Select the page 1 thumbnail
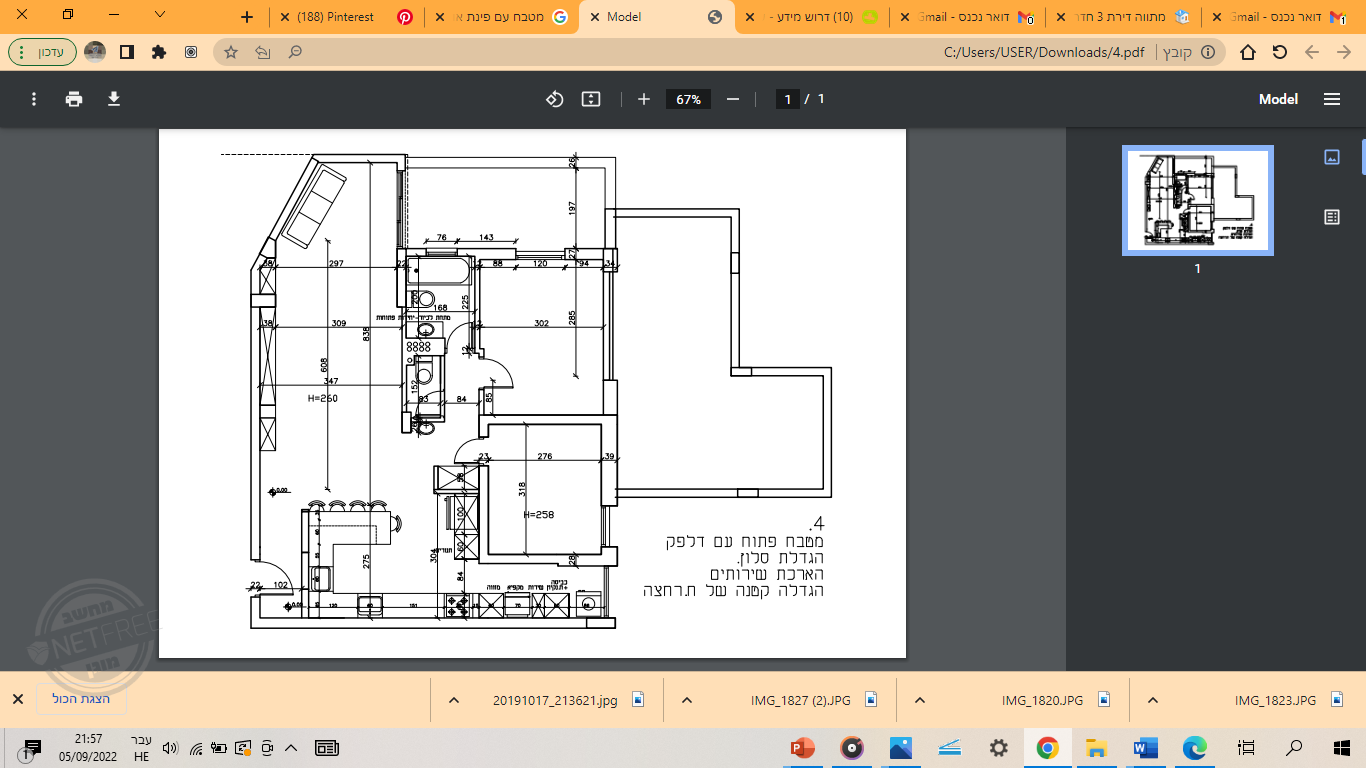The height and width of the screenshot is (768, 1366). pyautogui.click(x=1198, y=200)
